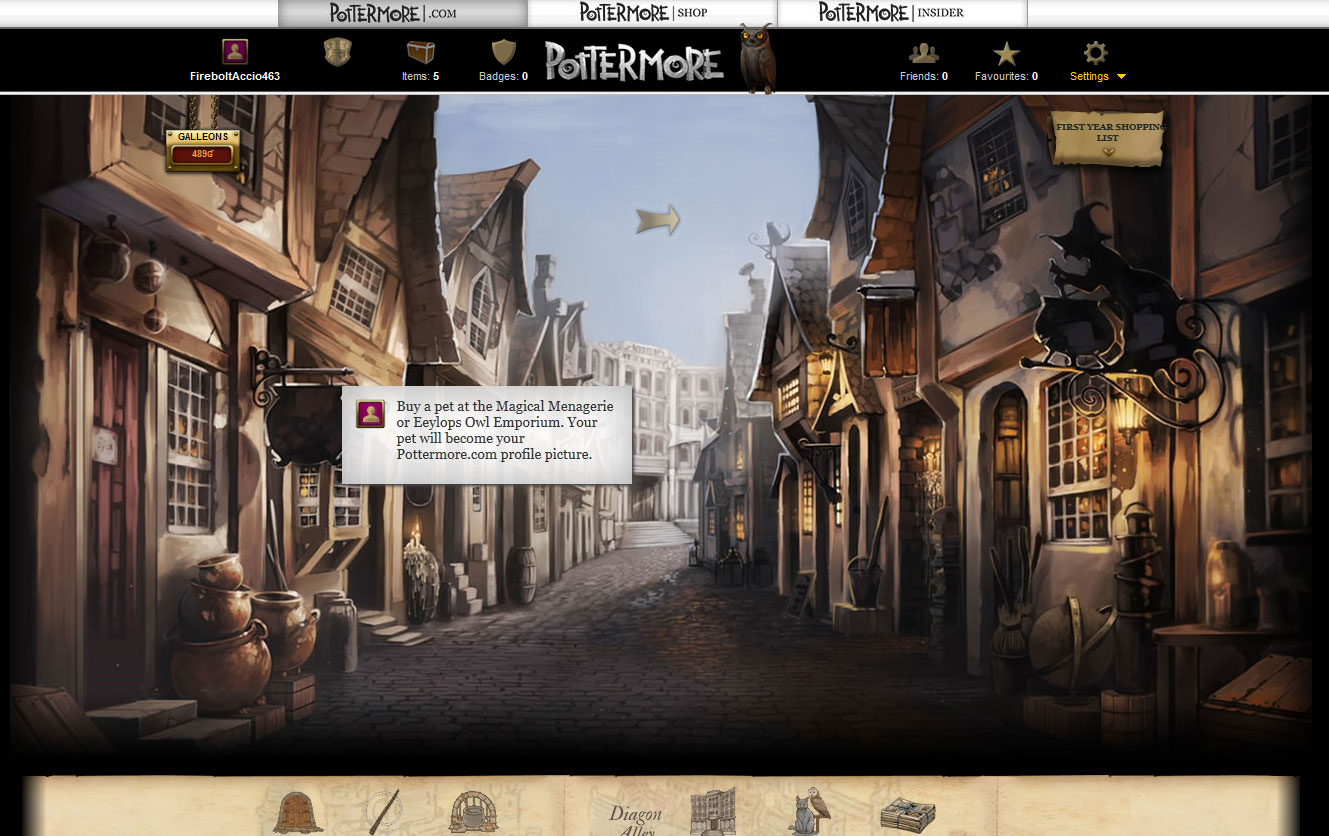
Task: Click the Friends: 0 label
Action: (x=924, y=76)
